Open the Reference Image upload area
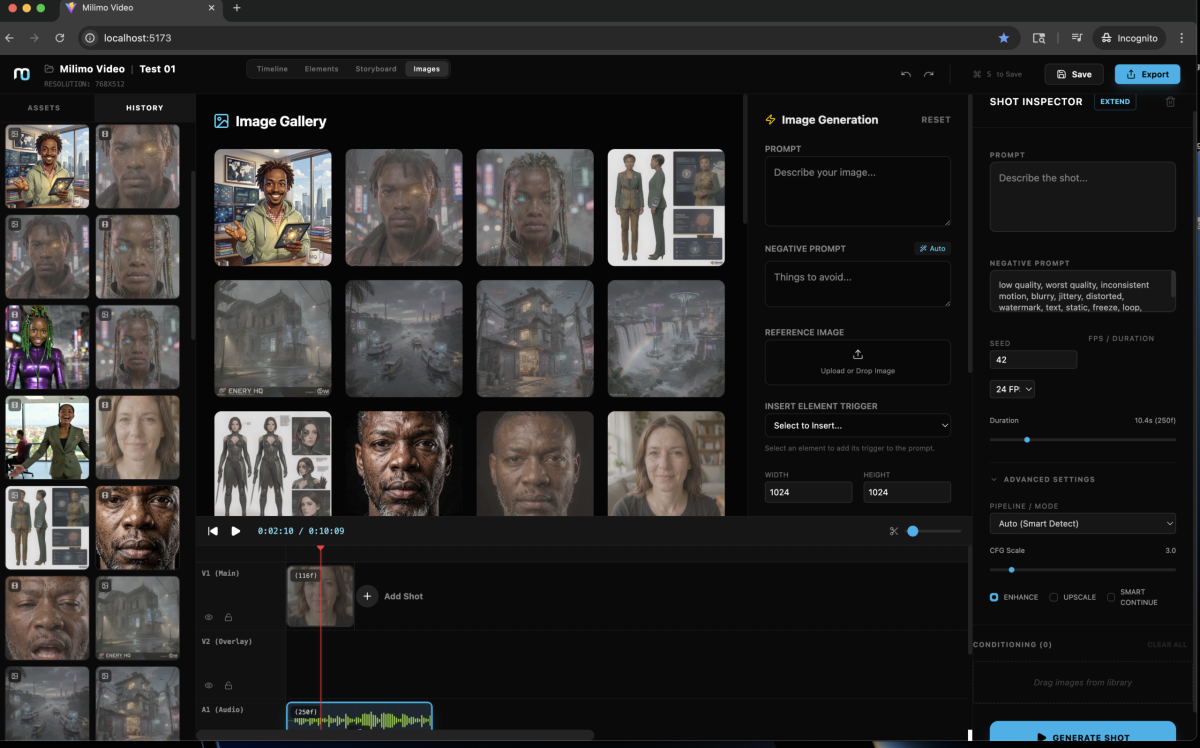The width and height of the screenshot is (1200, 748). click(857, 361)
